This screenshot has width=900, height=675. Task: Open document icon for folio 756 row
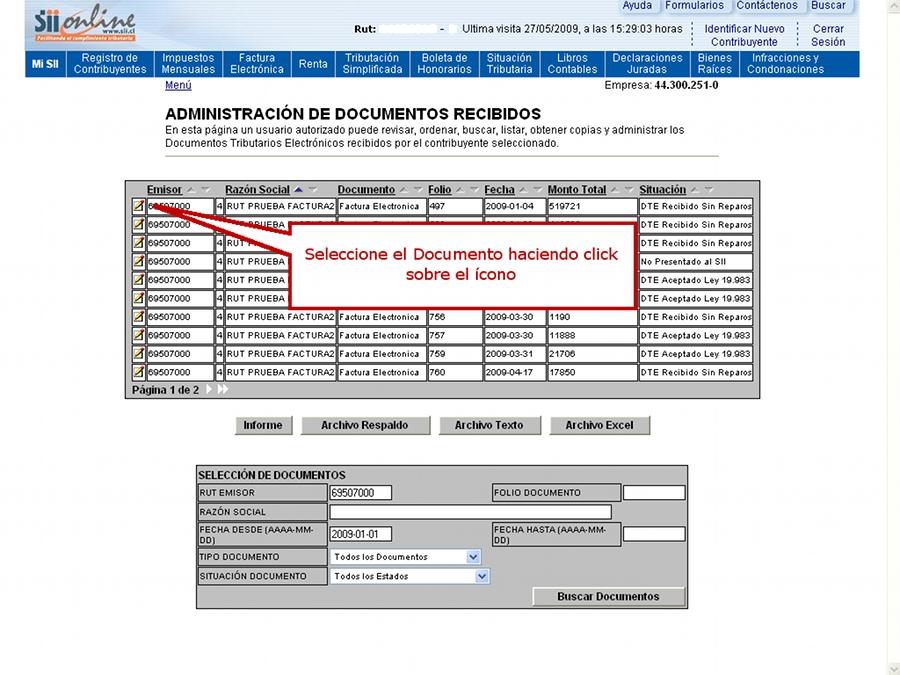138,316
